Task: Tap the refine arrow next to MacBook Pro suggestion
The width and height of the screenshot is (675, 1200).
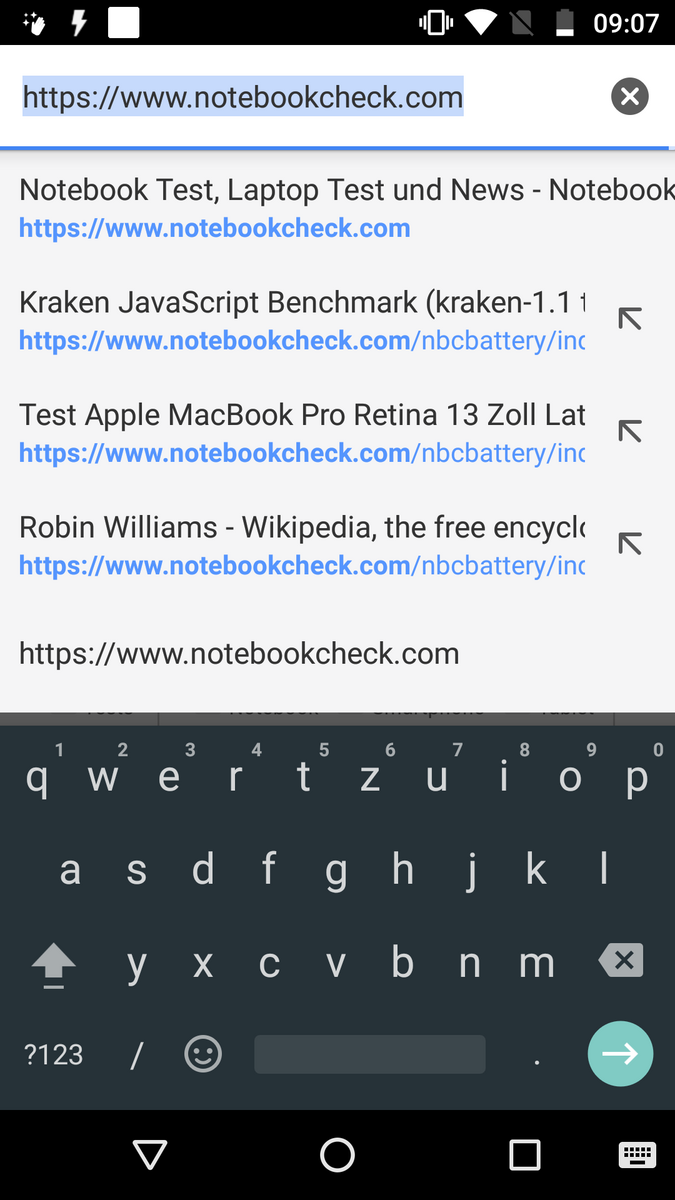Action: click(x=629, y=431)
